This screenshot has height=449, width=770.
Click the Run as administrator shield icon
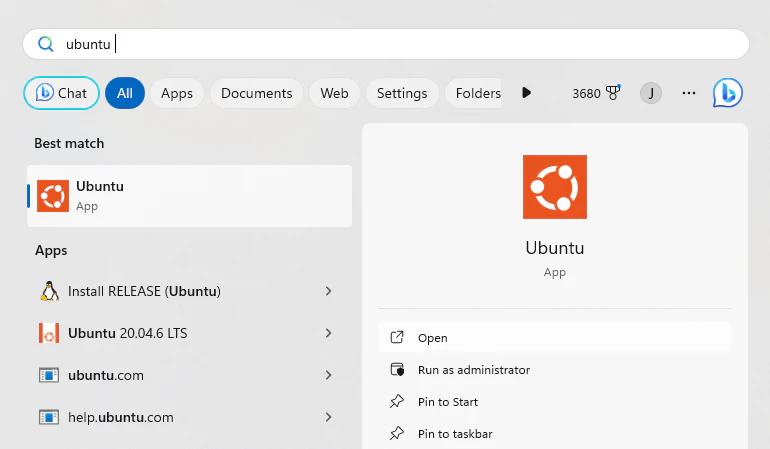point(397,369)
